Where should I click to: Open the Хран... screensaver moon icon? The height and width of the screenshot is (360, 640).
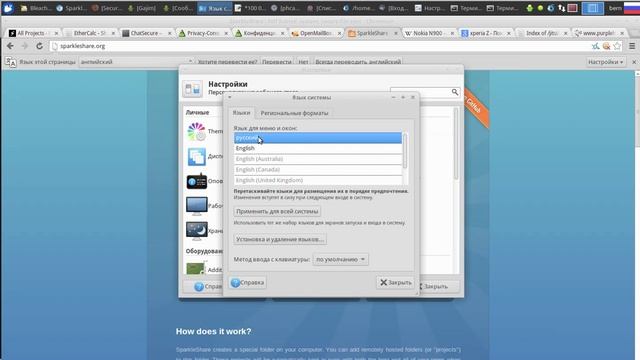pos(196,231)
